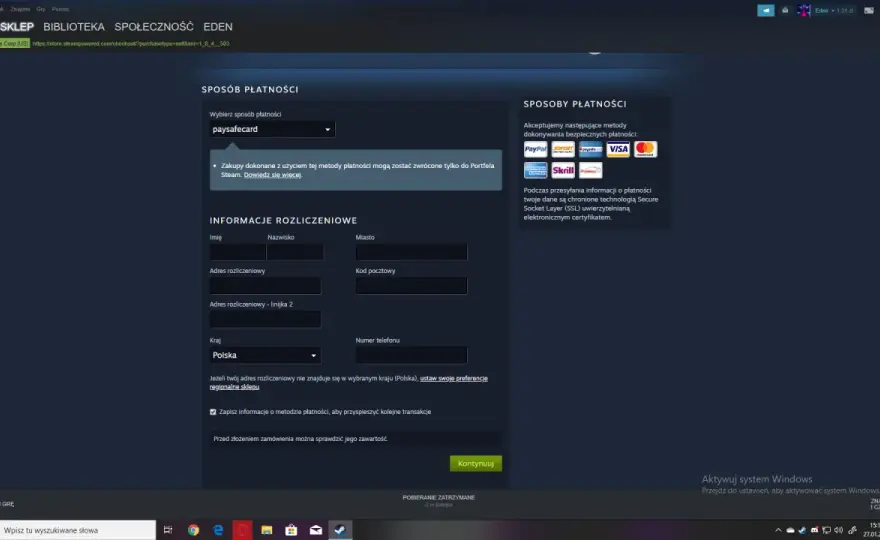Click the 'SPOSÓB PŁATNOŚCI' heading
This screenshot has height=540, width=880.
click(x=250, y=89)
